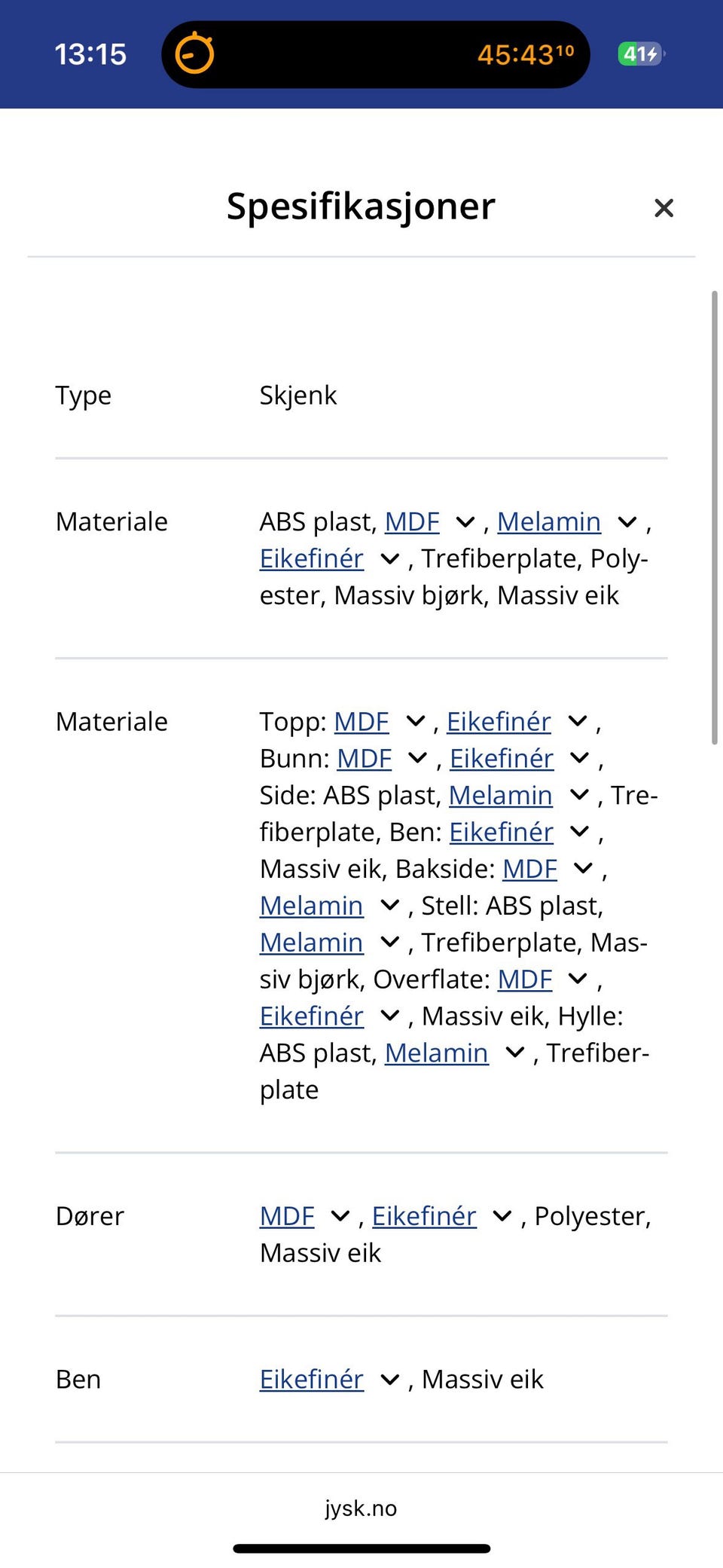Open Overflate MDF link
The height and width of the screenshot is (1568, 723).
tap(525, 979)
